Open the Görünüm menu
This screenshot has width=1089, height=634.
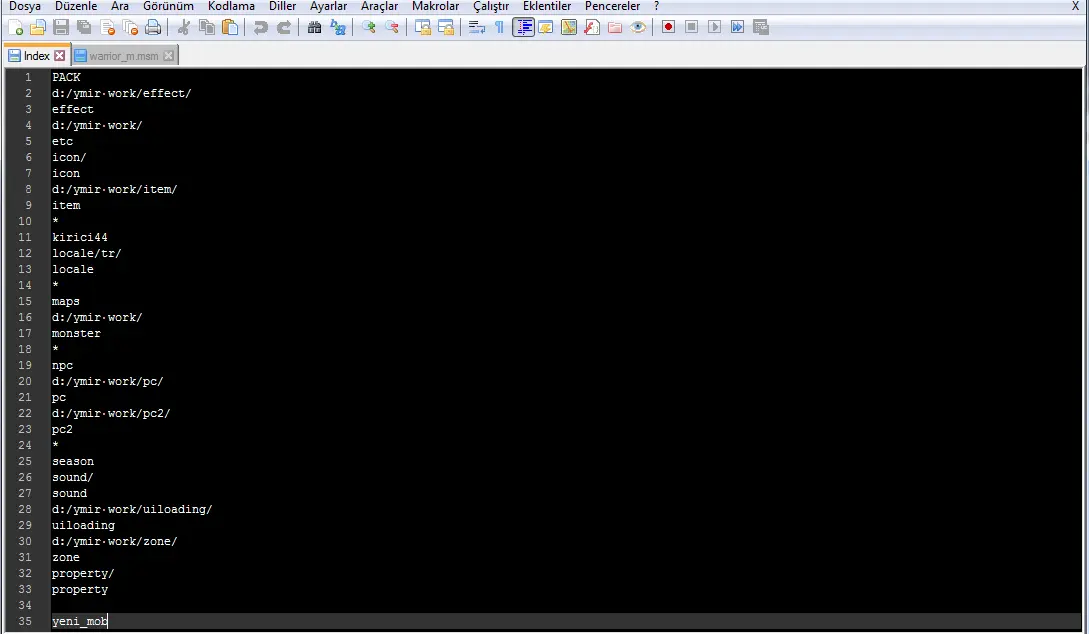click(x=168, y=6)
